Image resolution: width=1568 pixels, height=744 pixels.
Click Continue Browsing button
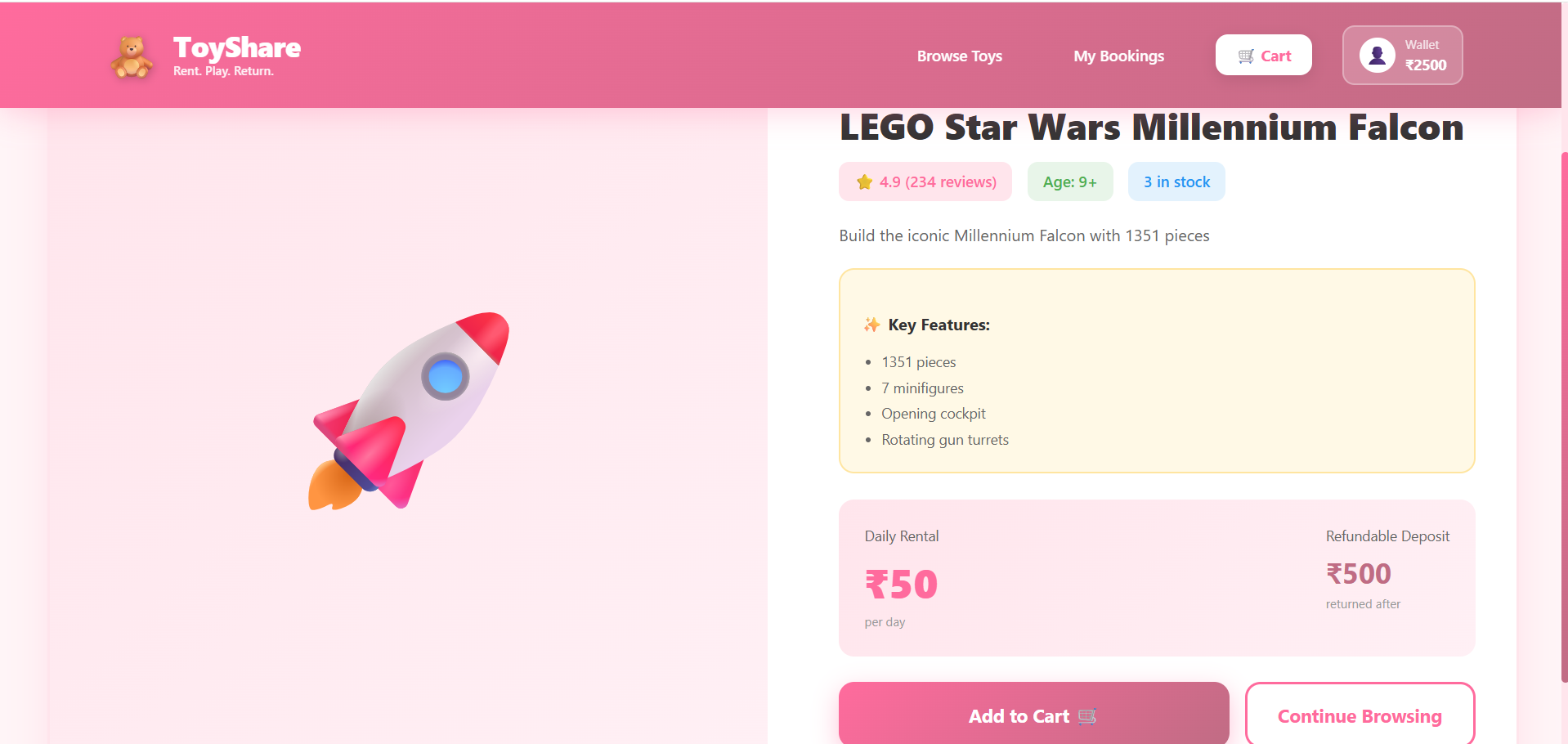pyautogui.click(x=1359, y=716)
